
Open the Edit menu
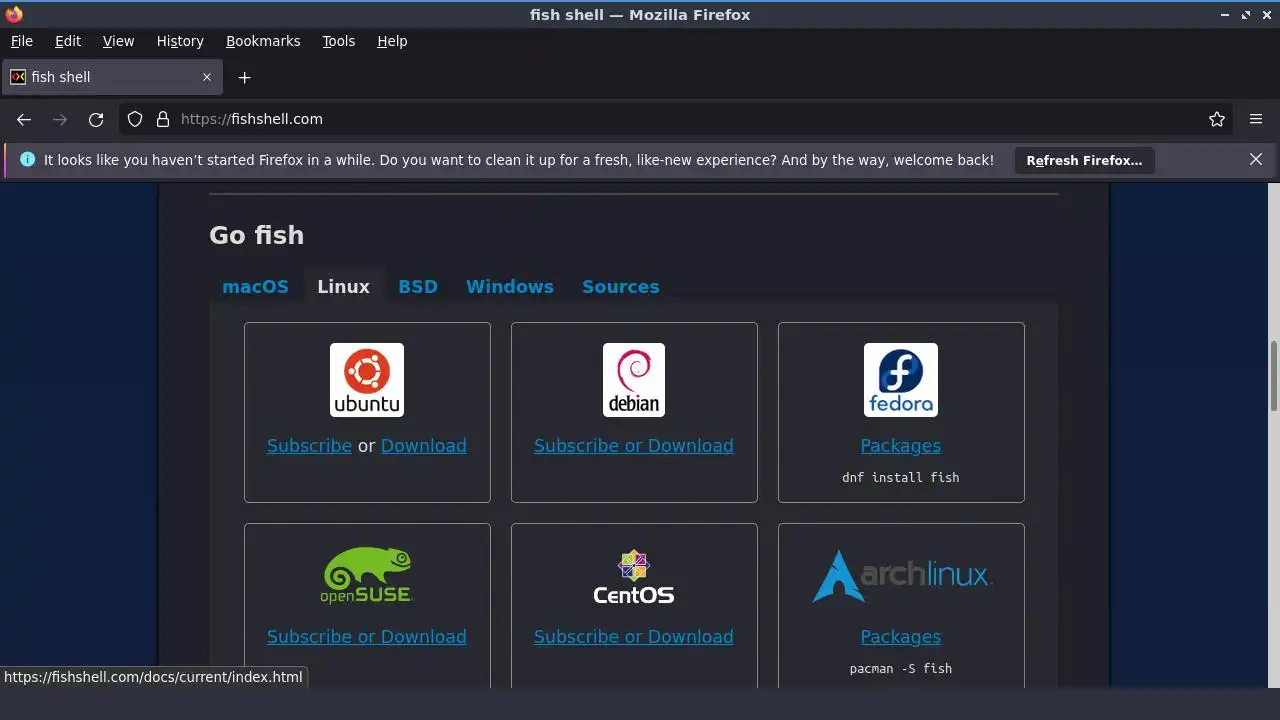(68, 41)
